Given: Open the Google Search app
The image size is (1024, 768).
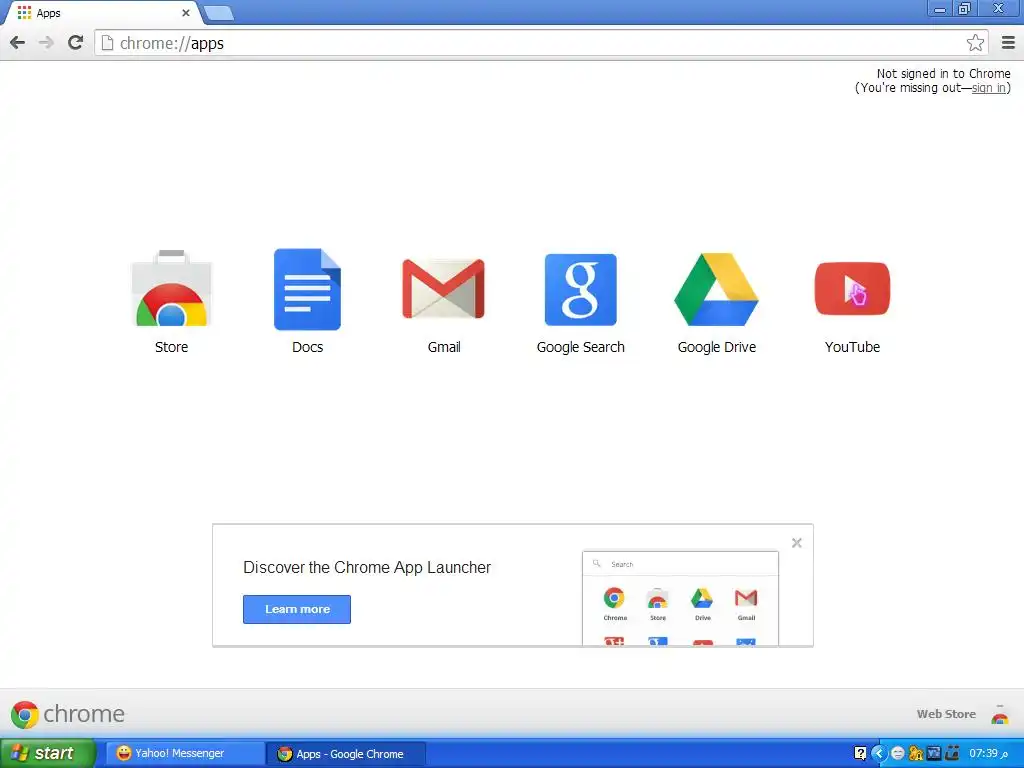Looking at the screenshot, I should tap(581, 289).
